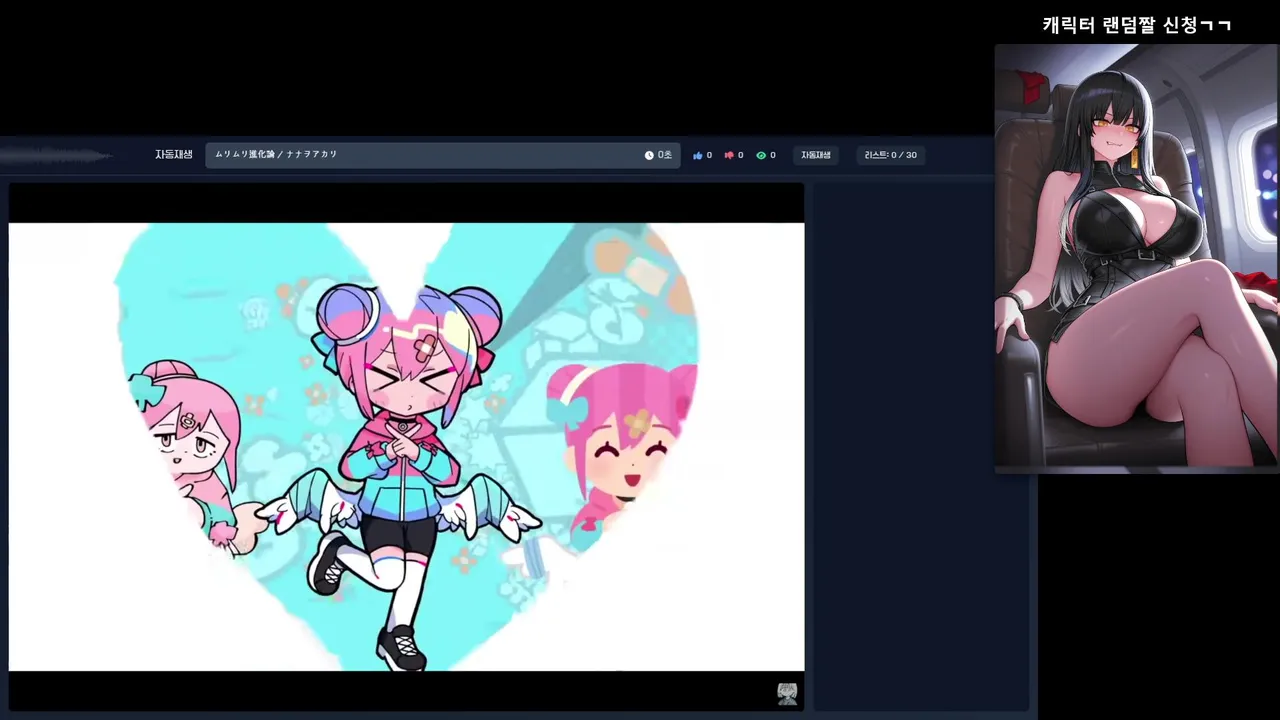
Task: Click the 0초 timer text
Action: pos(665,155)
